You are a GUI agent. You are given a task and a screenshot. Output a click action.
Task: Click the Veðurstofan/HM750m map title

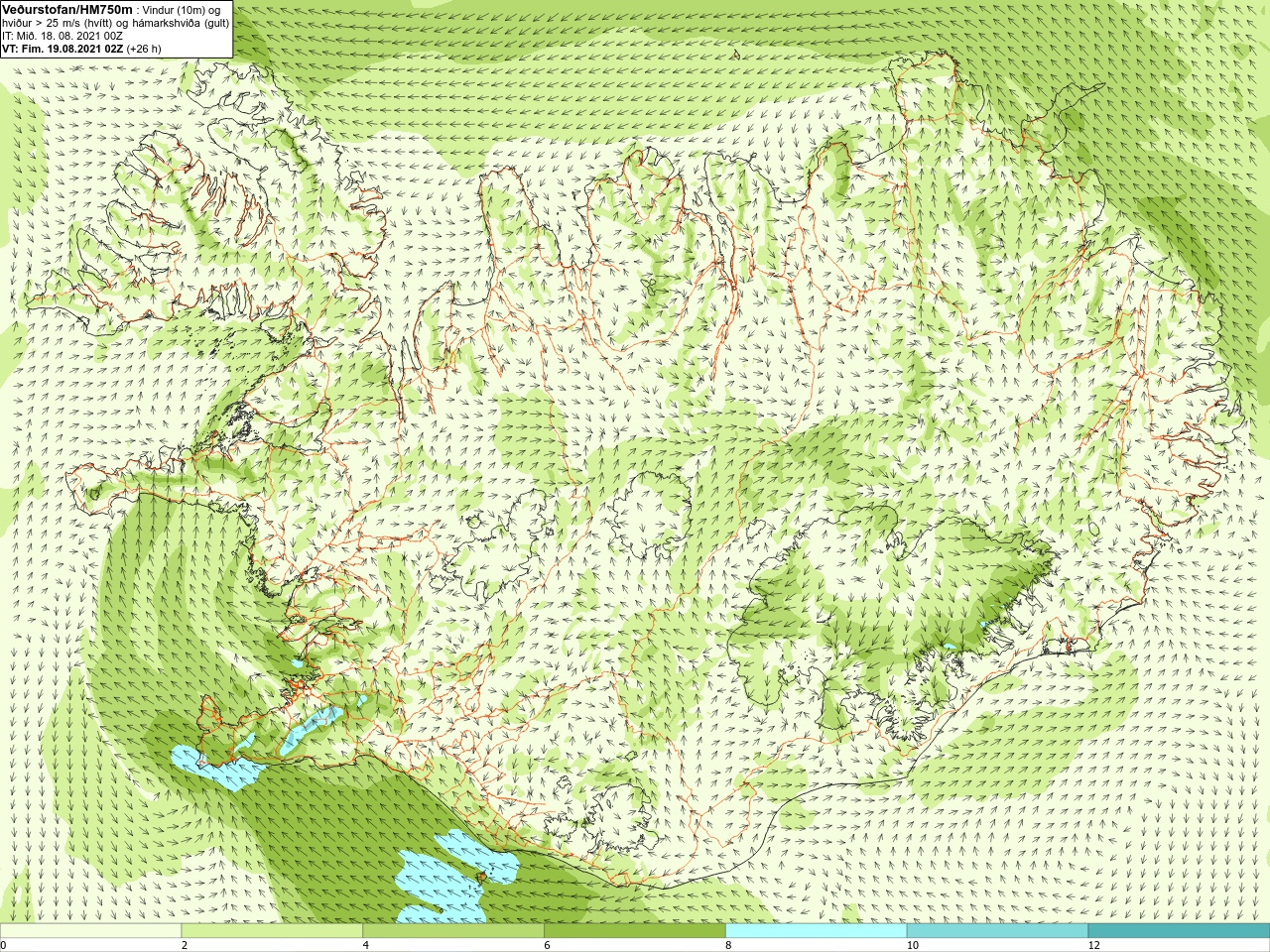pyautogui.click(x=67, y=9)
